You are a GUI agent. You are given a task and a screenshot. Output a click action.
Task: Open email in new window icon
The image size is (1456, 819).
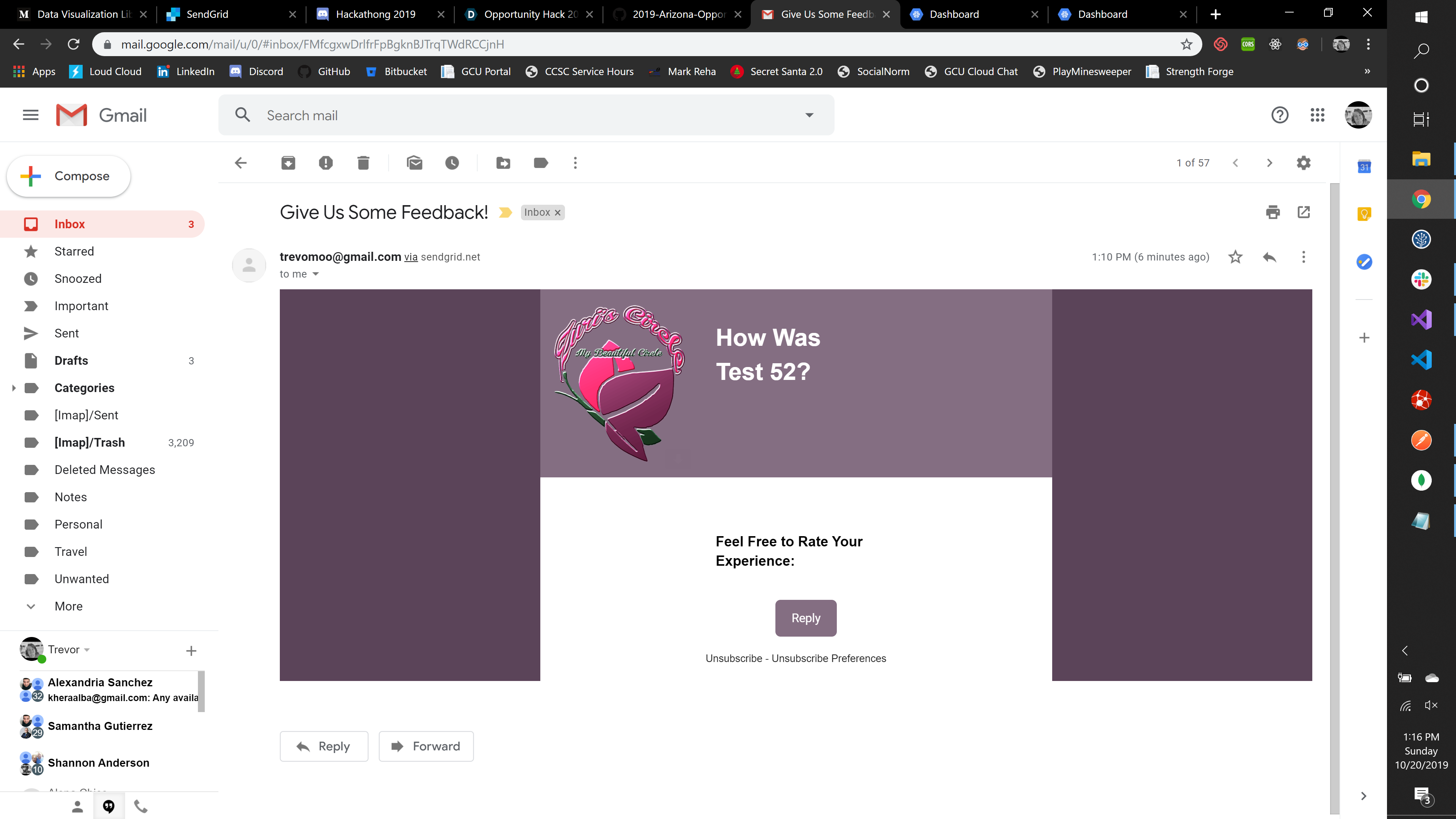1304,212
